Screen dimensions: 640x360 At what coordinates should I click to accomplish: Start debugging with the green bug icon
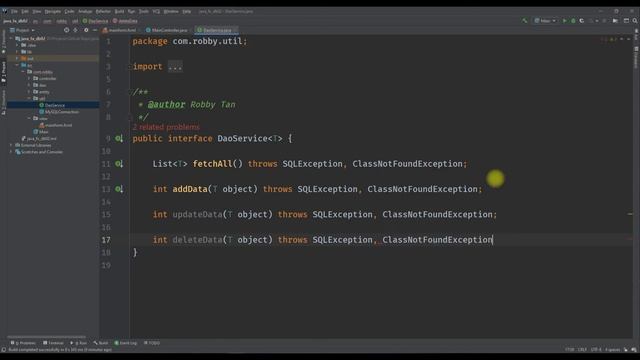click(573, 21)
